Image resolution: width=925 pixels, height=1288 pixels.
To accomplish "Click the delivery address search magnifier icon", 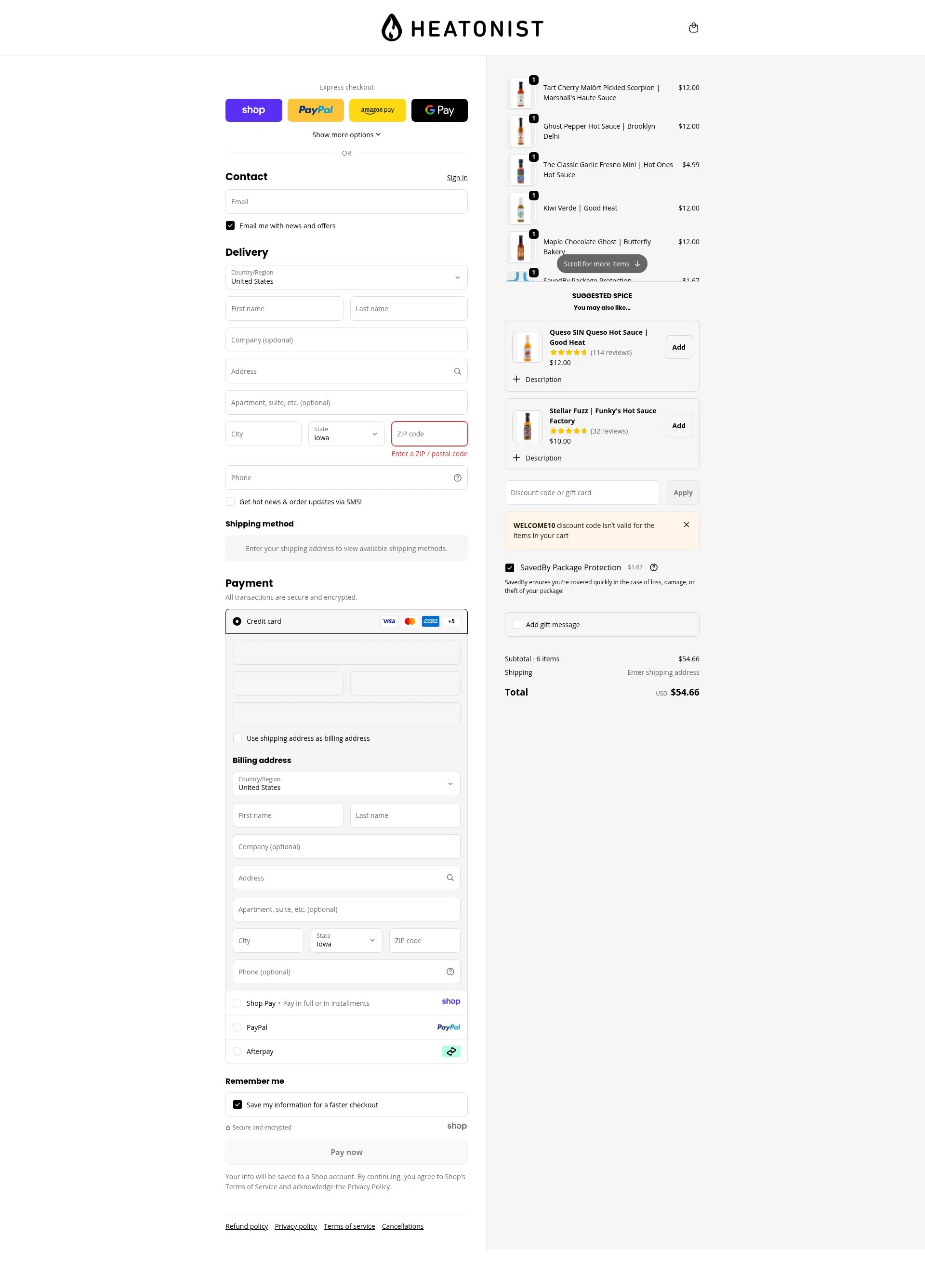I will pos(457,371).
